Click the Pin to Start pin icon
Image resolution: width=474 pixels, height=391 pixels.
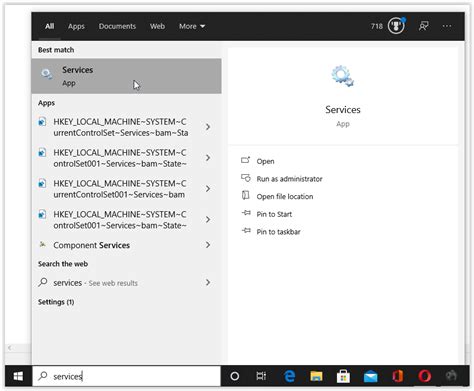pyautogui.click(x=246, y=213)
